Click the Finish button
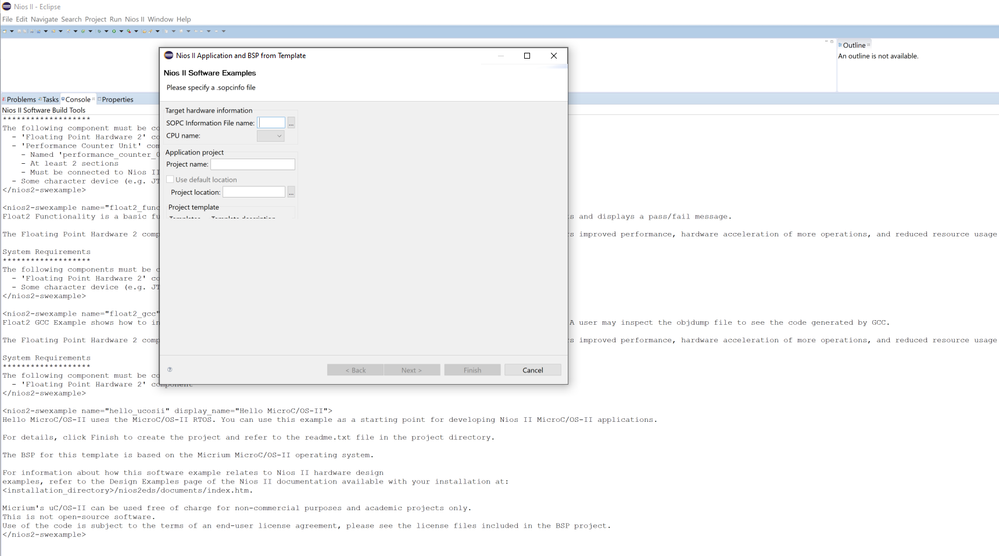Viewport: 999px width, 556px height. [472, 370]
